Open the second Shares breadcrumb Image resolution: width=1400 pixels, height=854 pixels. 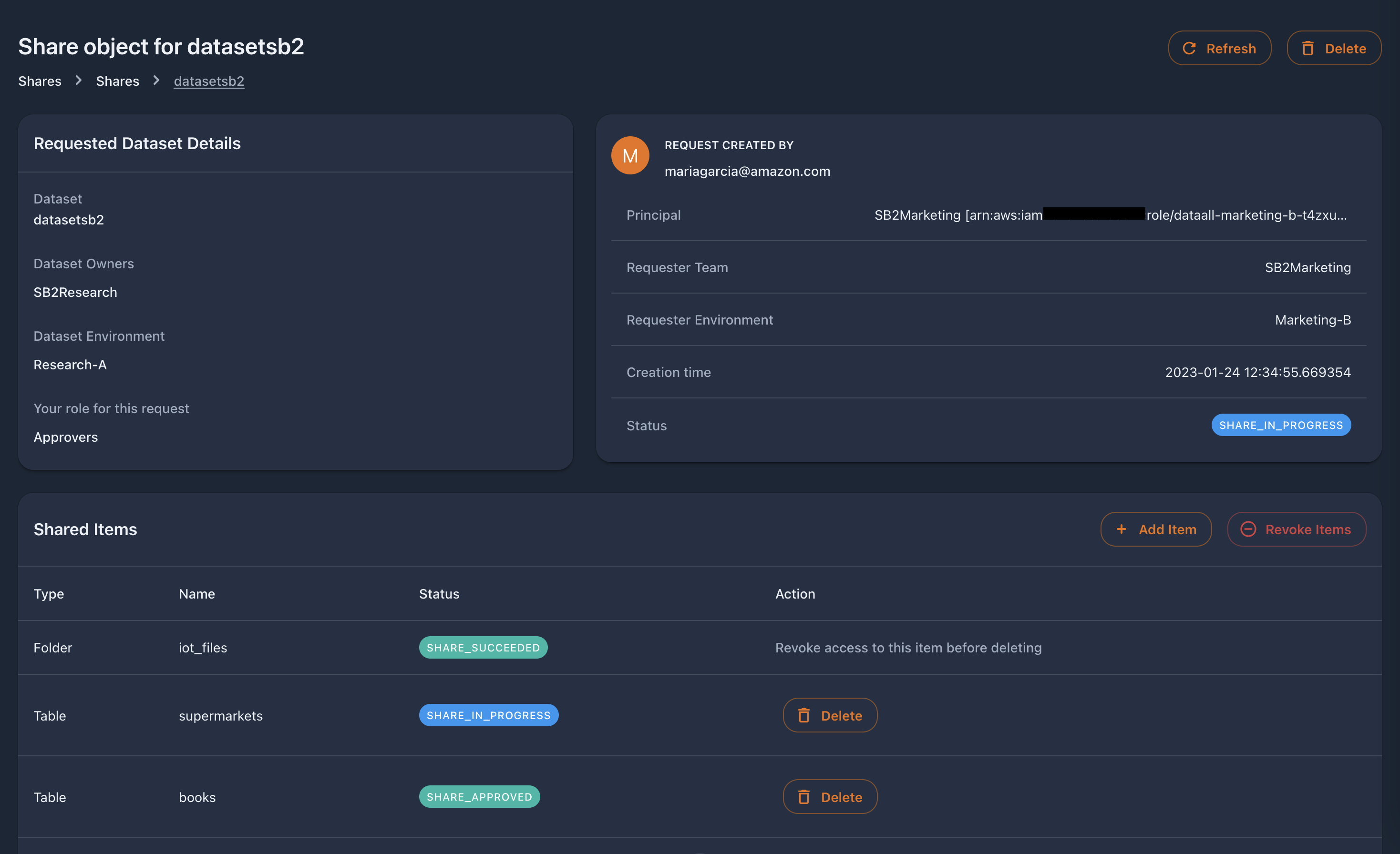pos(118,81)
